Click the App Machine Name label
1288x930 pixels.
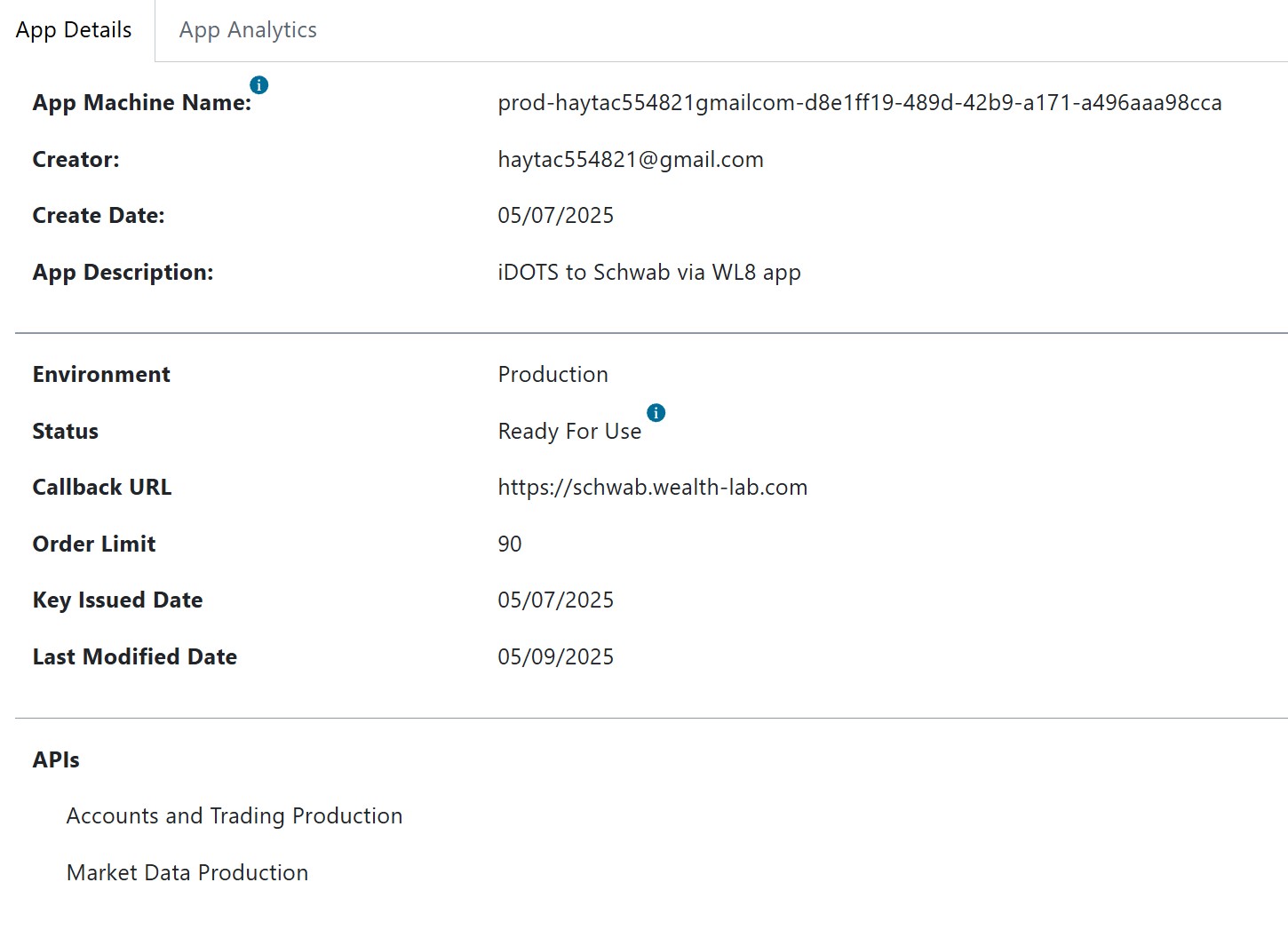click(142, 103)
